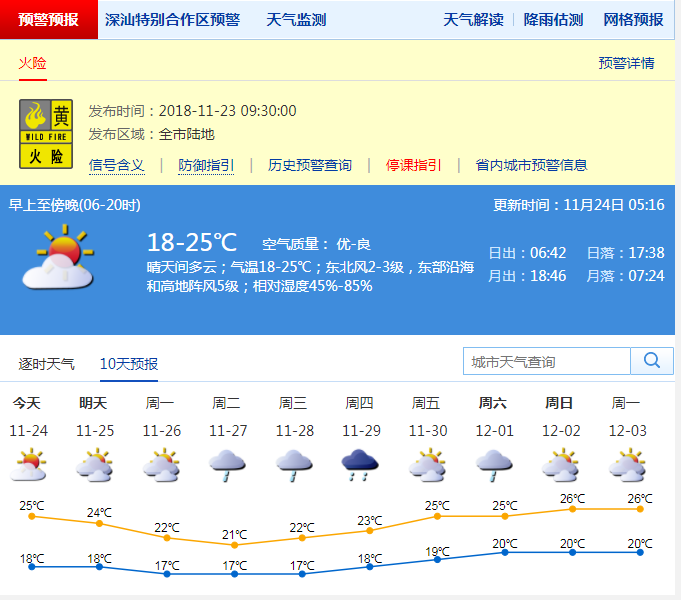Switch to 逐时天气 hourly forecast tab
This screenshot has height=600, width=681.
pos(47,363)
